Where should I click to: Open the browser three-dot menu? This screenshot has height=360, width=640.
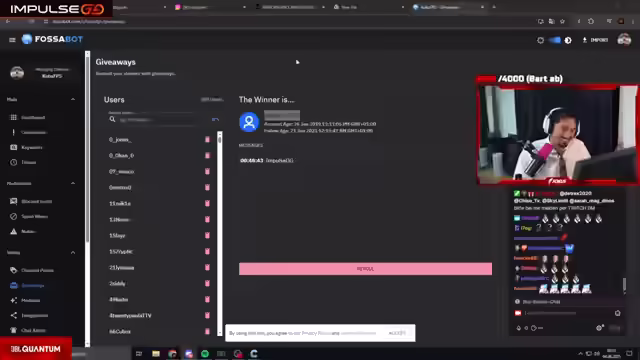pyautogui.click(x=633, y=21)
